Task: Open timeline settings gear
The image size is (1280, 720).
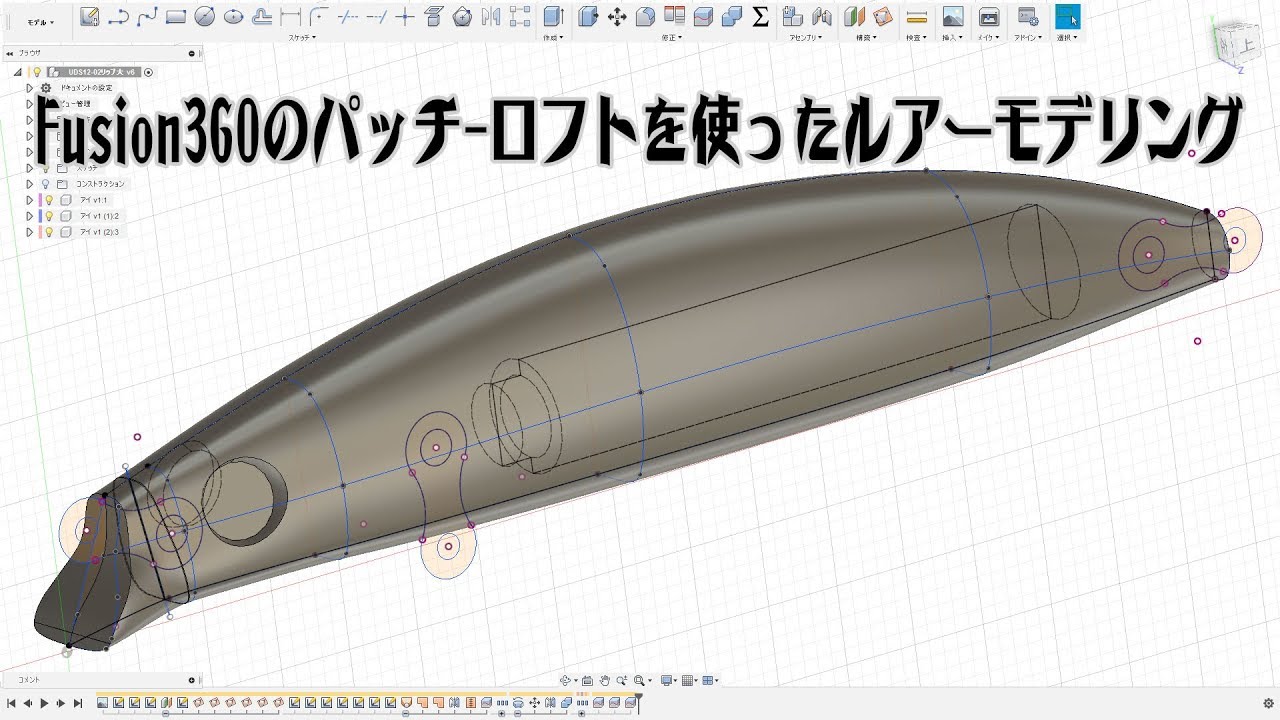Action: point(1268,703)
